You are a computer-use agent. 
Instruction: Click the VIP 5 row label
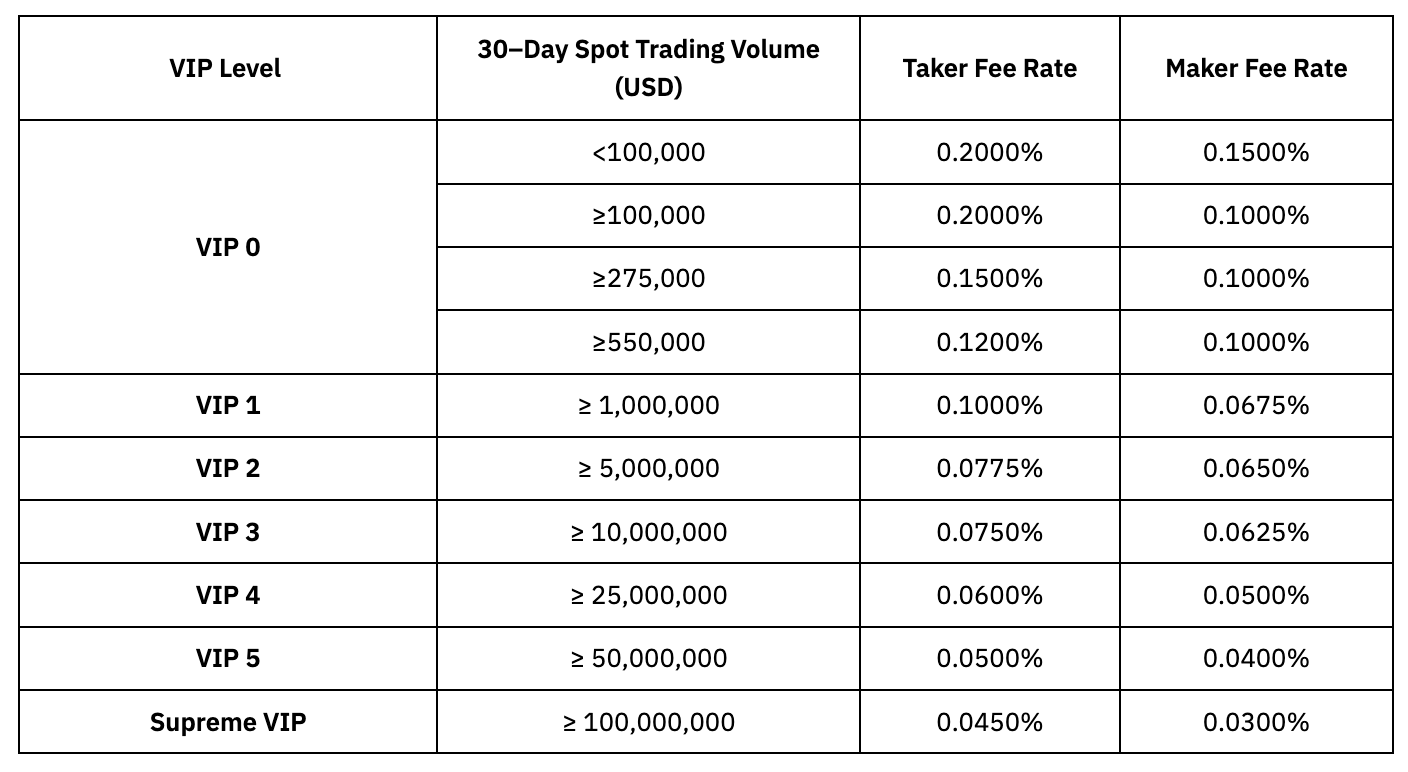228,658
